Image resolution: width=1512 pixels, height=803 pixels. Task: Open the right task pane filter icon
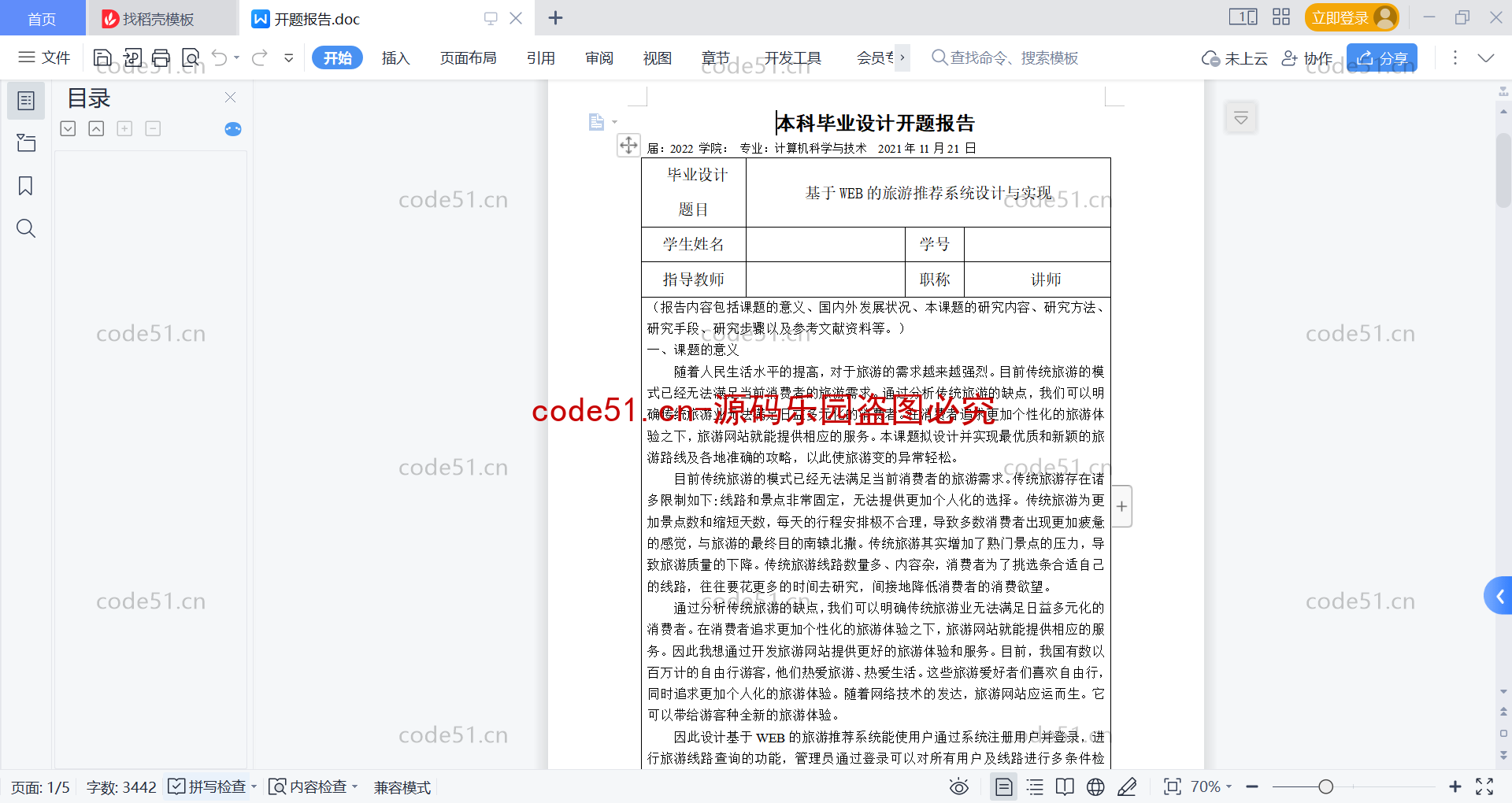click(1241, 118)
